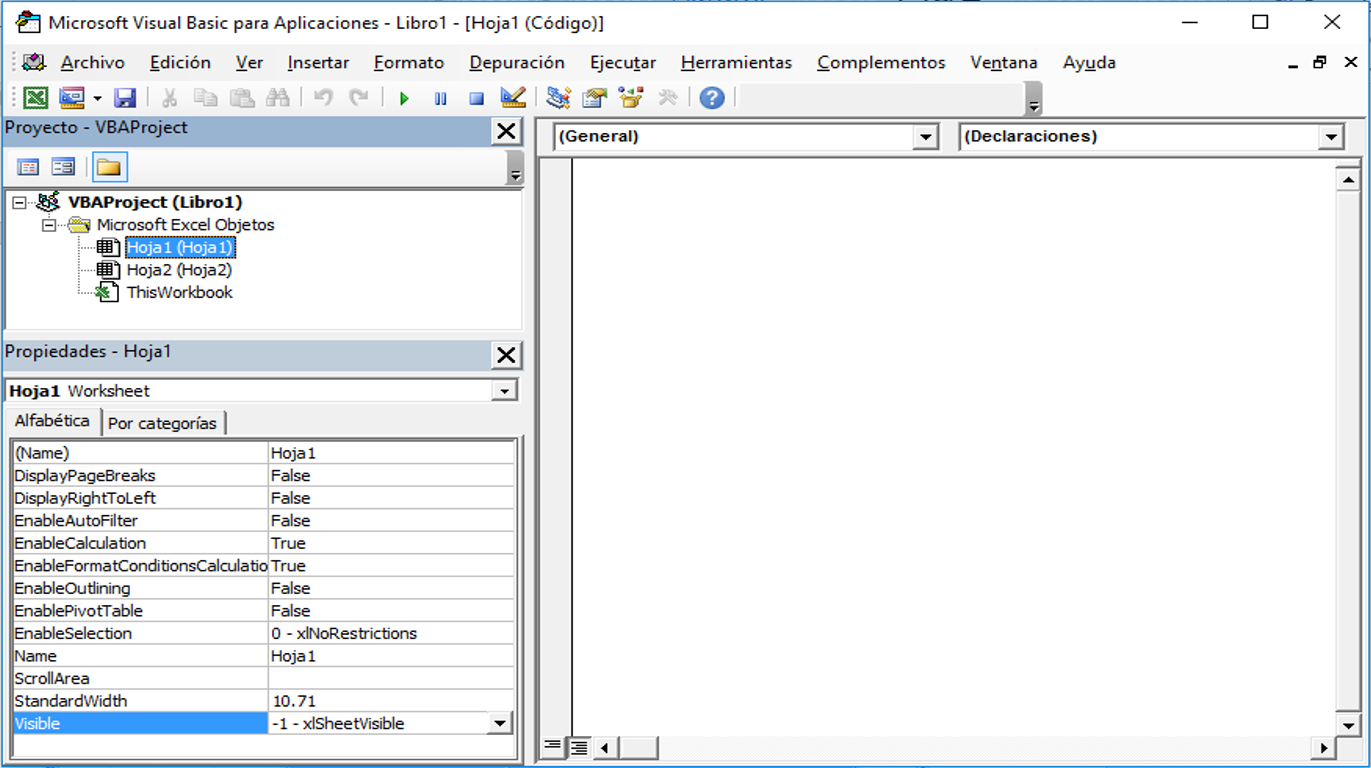Image resolution: width=1371 pixels, height=768 pixels.
Task: Select VBAProject (Libro1) root node
Action: (155, 202)
